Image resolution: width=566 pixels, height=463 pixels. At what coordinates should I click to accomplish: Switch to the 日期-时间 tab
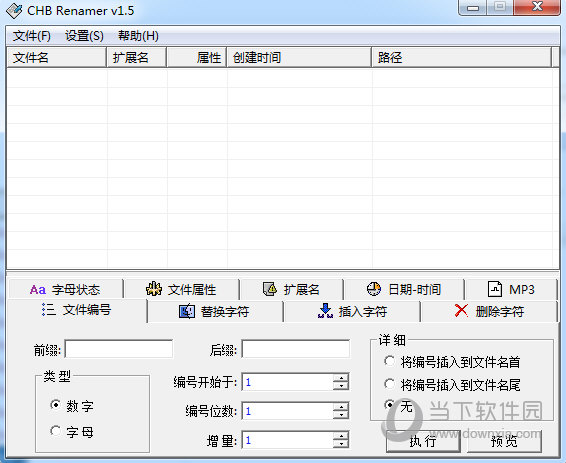(404, 289)
